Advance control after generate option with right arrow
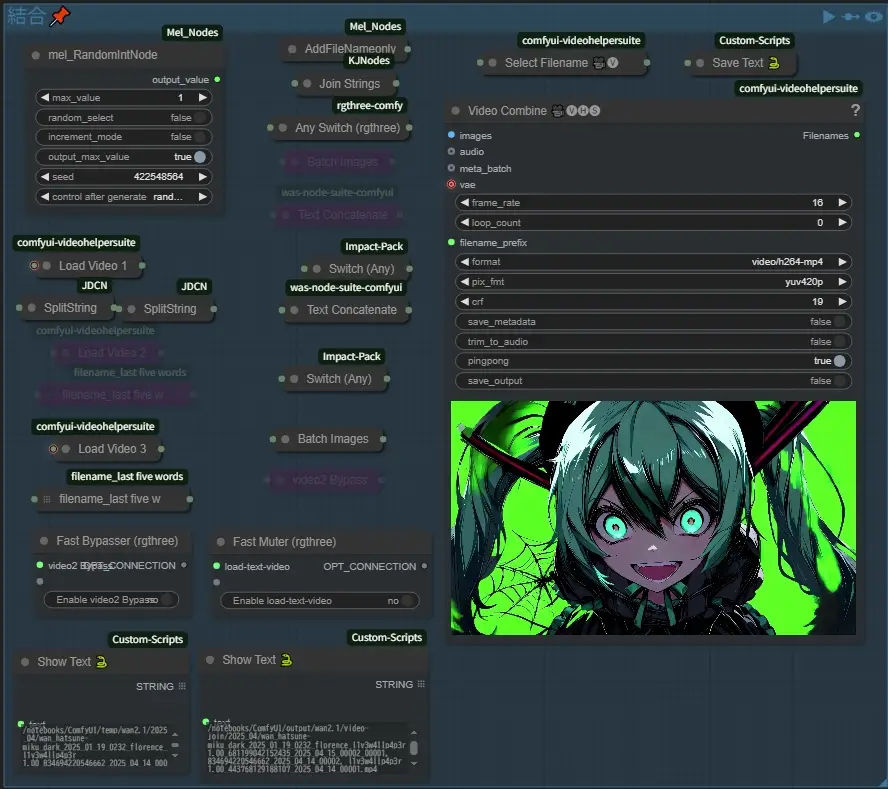888x789 pixels. click(202, 197)
